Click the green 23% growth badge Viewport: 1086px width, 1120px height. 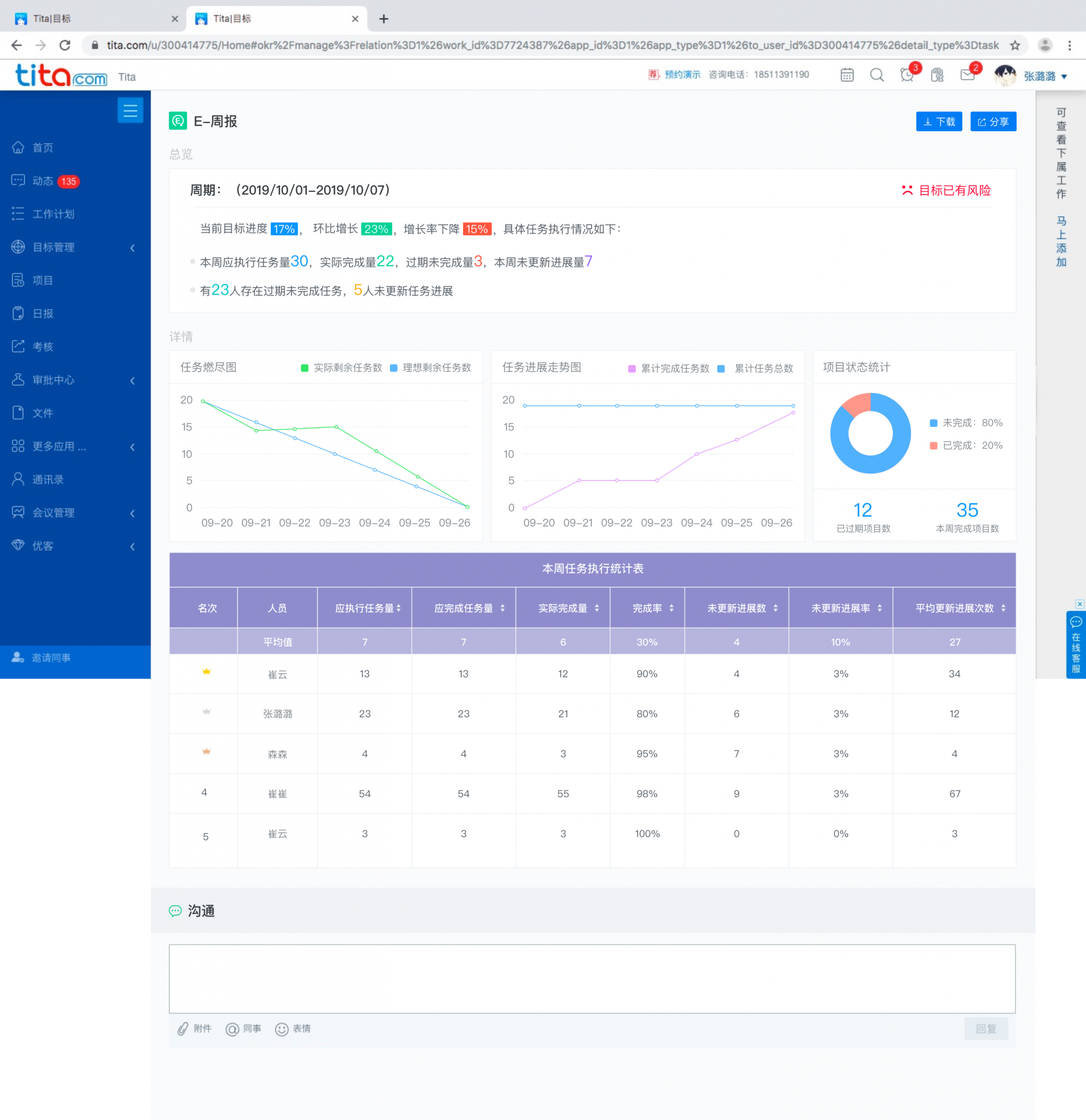376,229
